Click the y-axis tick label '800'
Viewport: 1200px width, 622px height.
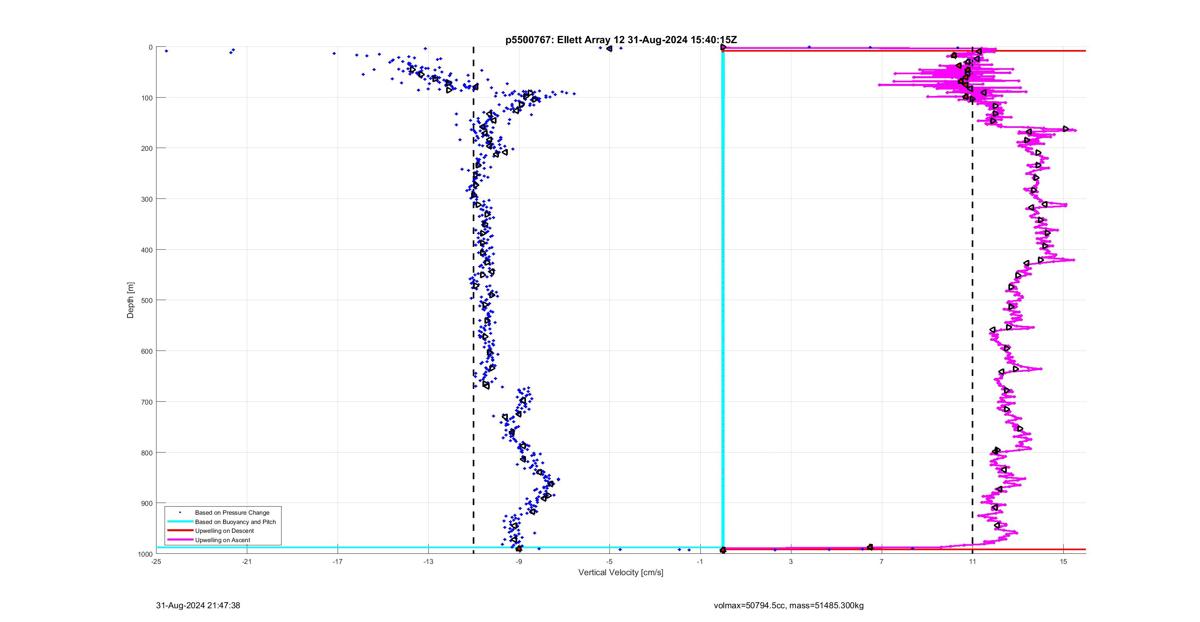[x=146, y=452]
